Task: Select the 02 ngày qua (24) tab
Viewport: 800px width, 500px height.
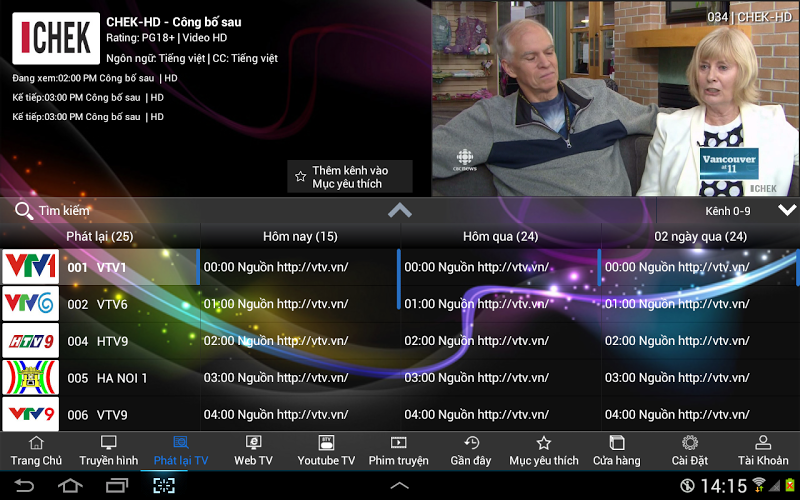Action: [x=701, y=236]
